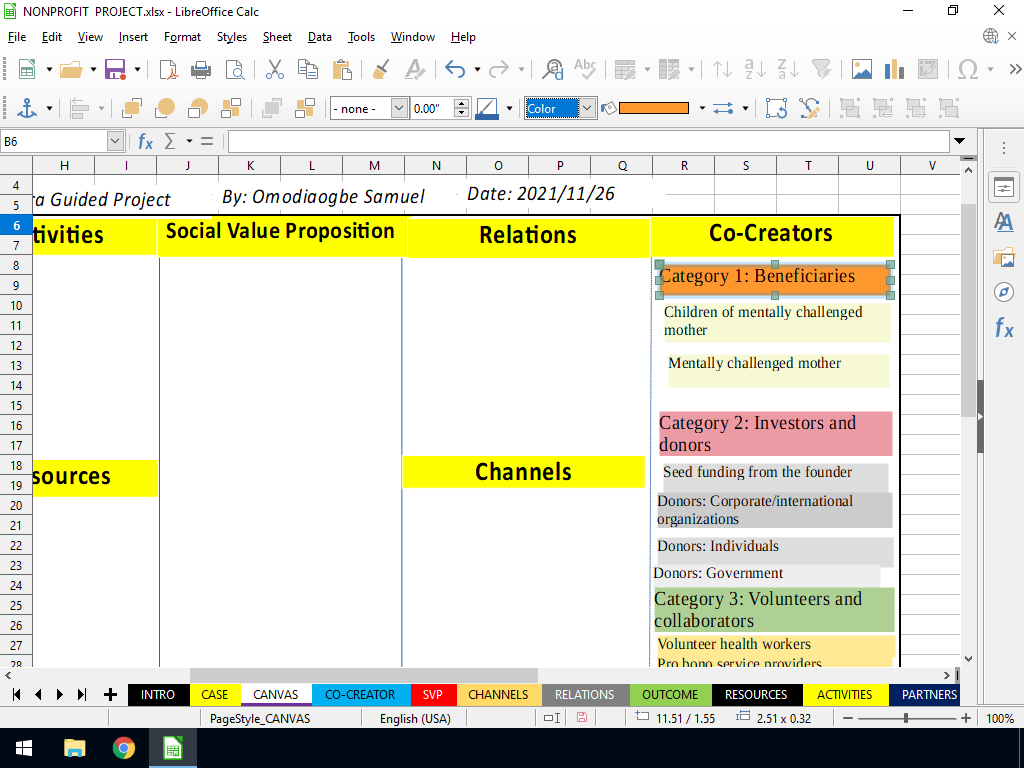This screenshot has width=1024, height=768.
Task: Open Find and Replace icon
Action: pyautogui.click(x=552, y=69)
